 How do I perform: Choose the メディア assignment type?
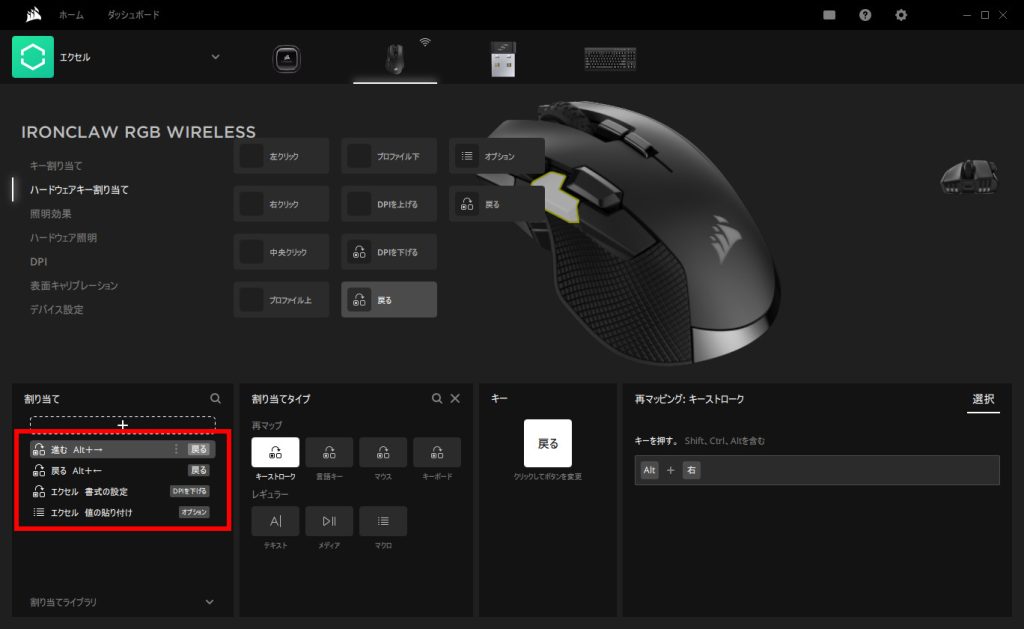329,521
